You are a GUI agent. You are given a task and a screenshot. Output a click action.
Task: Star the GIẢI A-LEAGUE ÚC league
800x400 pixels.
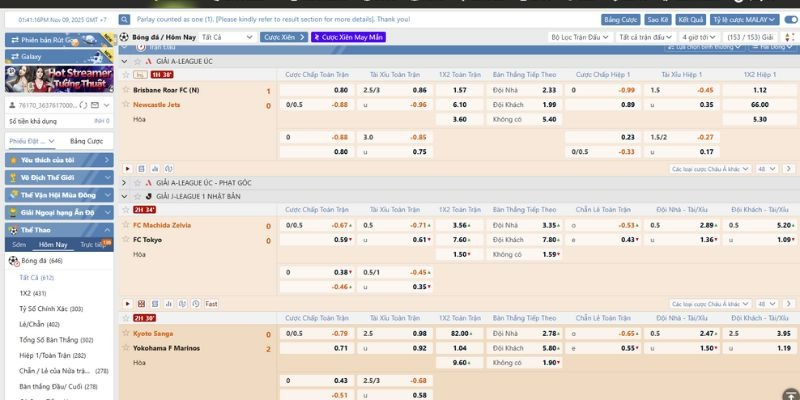tap(138, 61)
